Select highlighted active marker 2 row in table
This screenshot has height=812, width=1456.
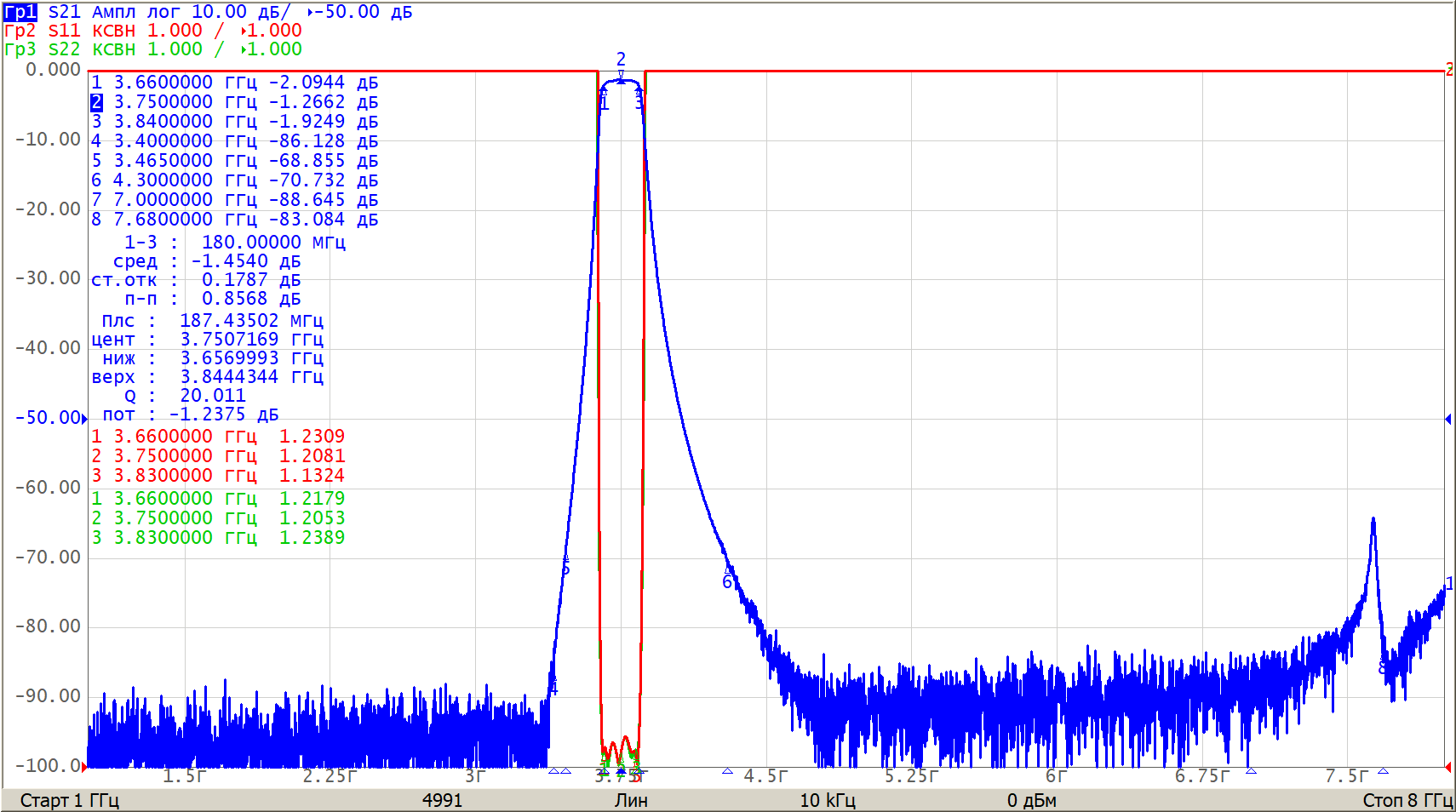tap(234, 102)
